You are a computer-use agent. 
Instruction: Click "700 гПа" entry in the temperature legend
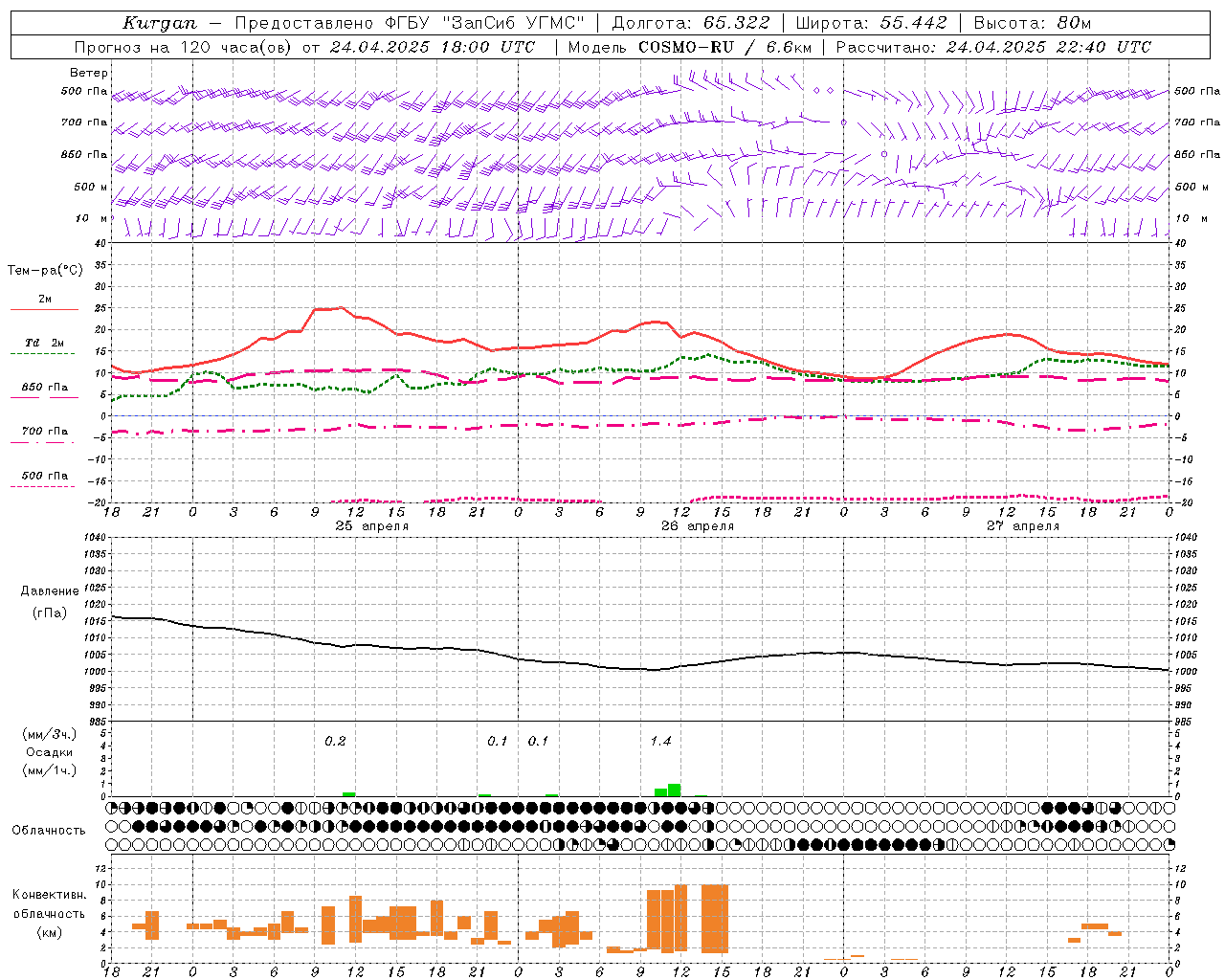point(45,432)
